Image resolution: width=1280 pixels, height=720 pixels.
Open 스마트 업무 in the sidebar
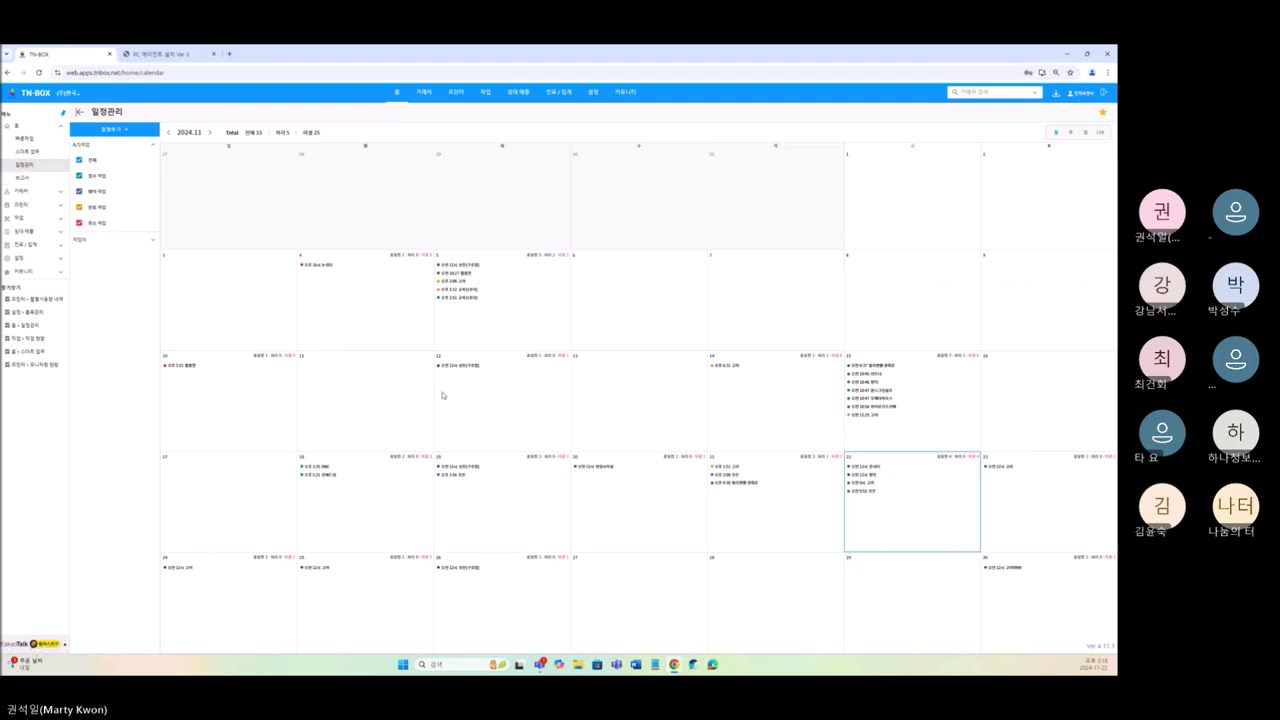click(28, 151)
